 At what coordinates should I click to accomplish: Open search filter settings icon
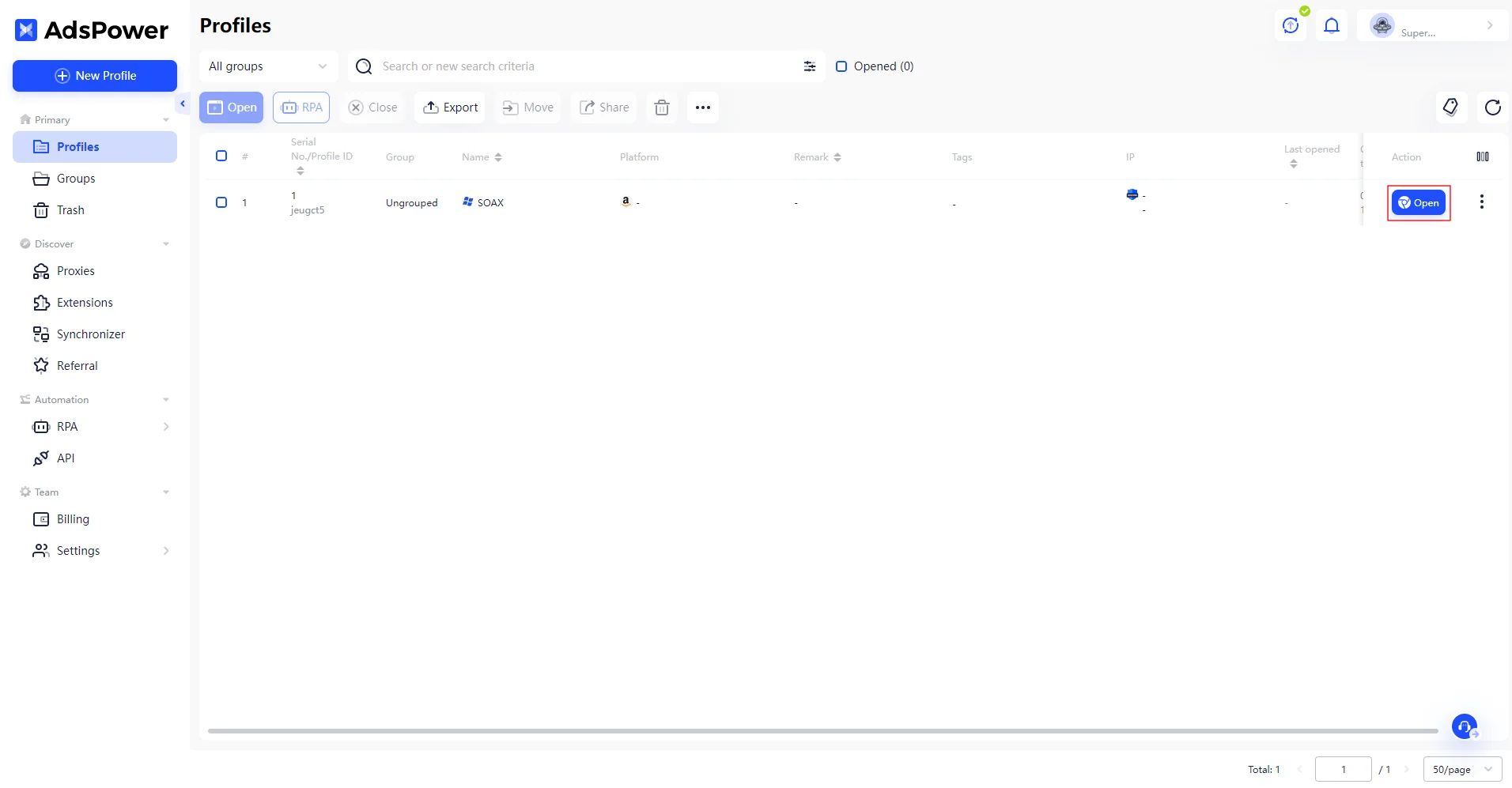(x=809, y=66)
